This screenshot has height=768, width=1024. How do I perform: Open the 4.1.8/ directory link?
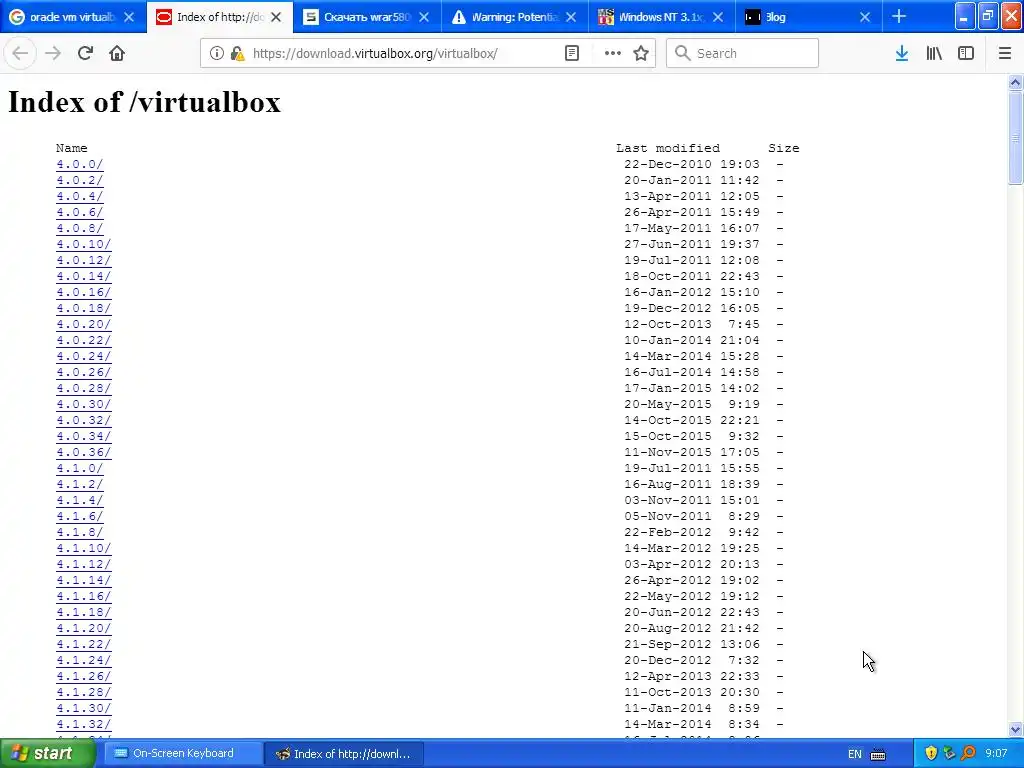[80, 532]
